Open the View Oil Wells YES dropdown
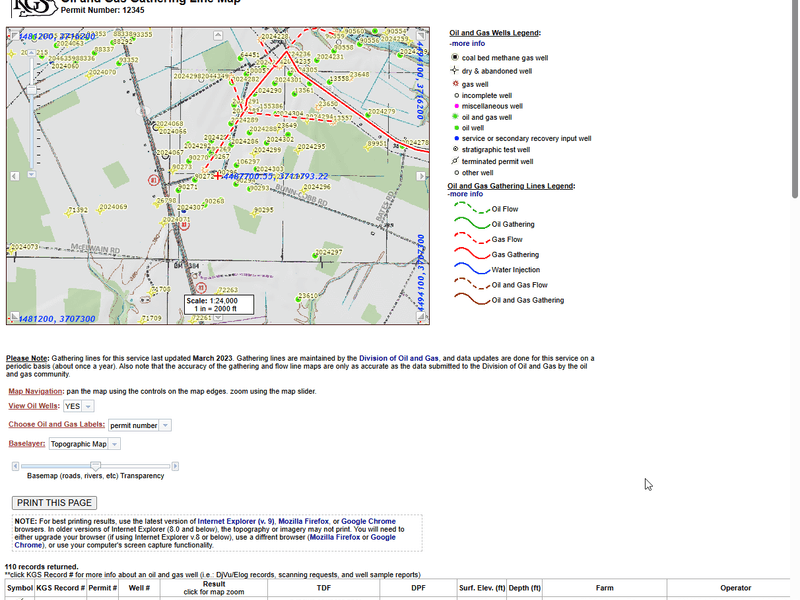The image size is (800, 600). [x=79, y=406]
